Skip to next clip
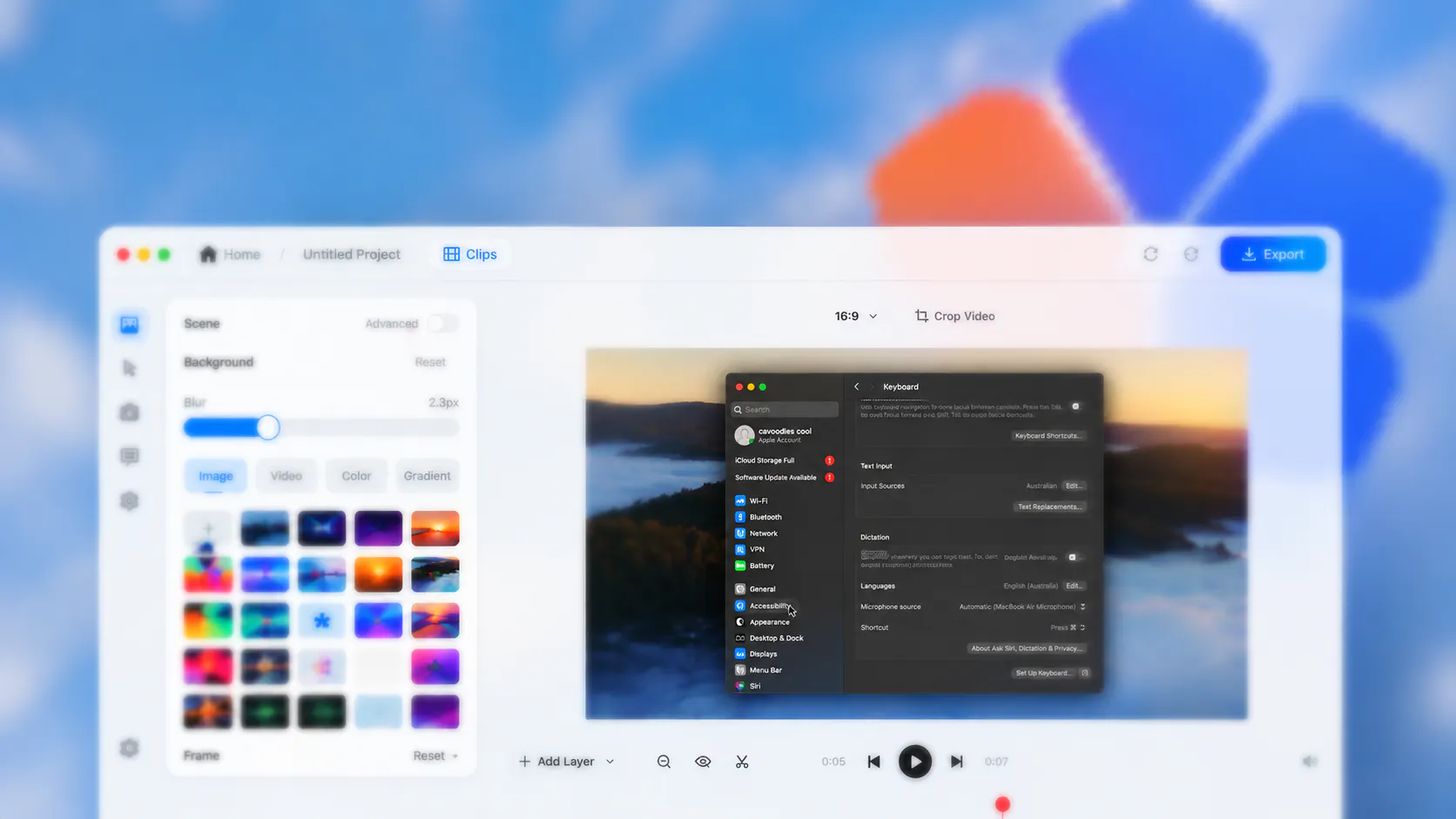 pyautogui.click(x=956, y=762)
